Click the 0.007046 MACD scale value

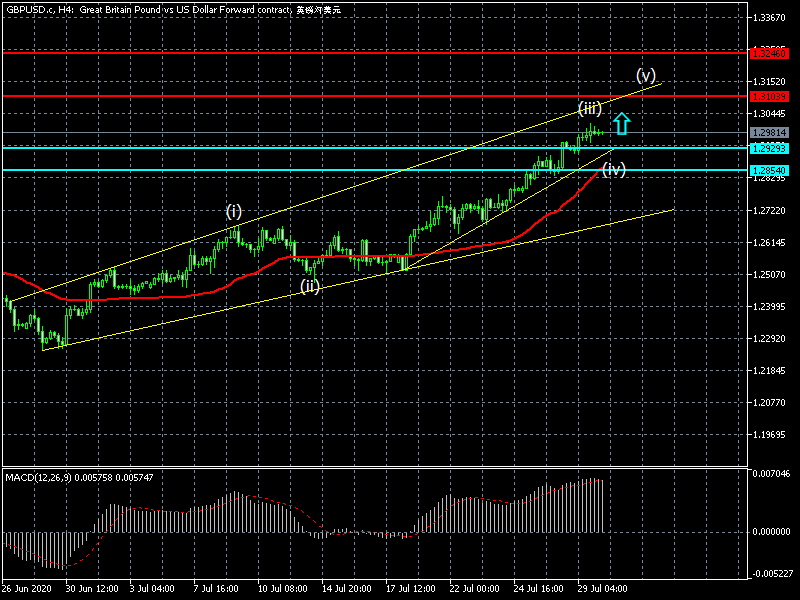coord(771,473)
